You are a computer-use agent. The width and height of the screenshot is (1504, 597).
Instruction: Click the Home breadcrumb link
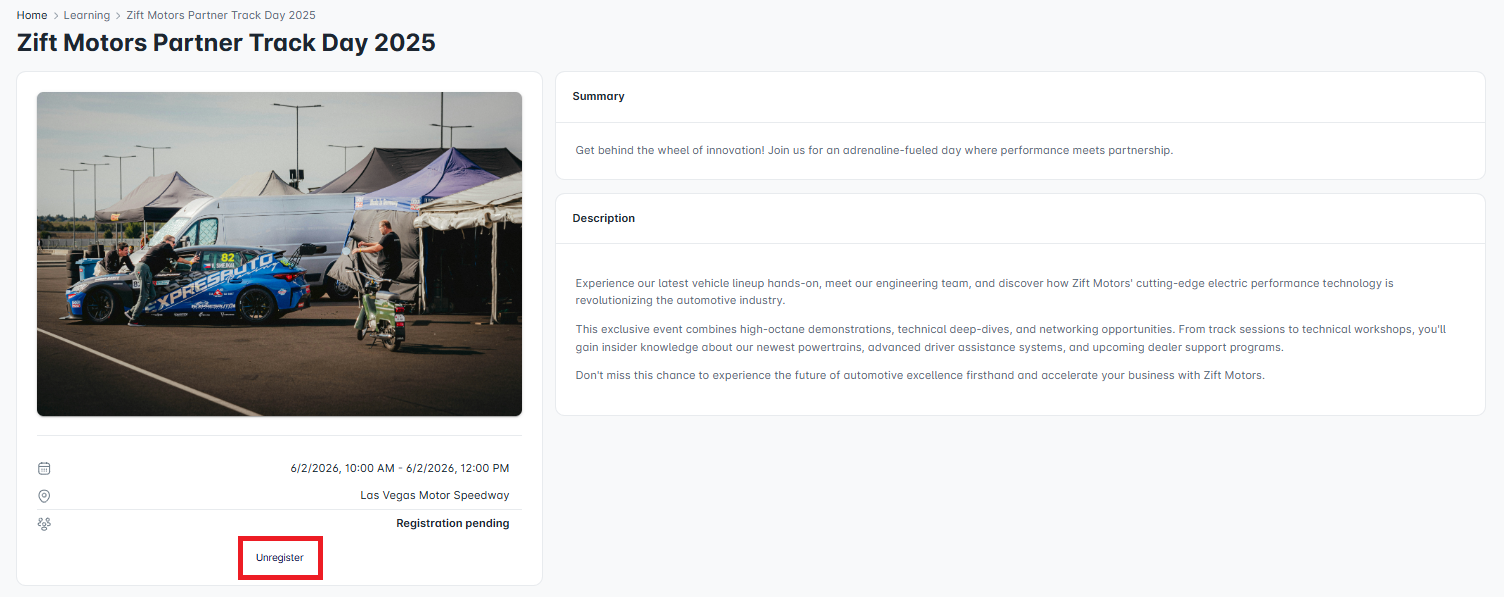click(x=32, y=15)
